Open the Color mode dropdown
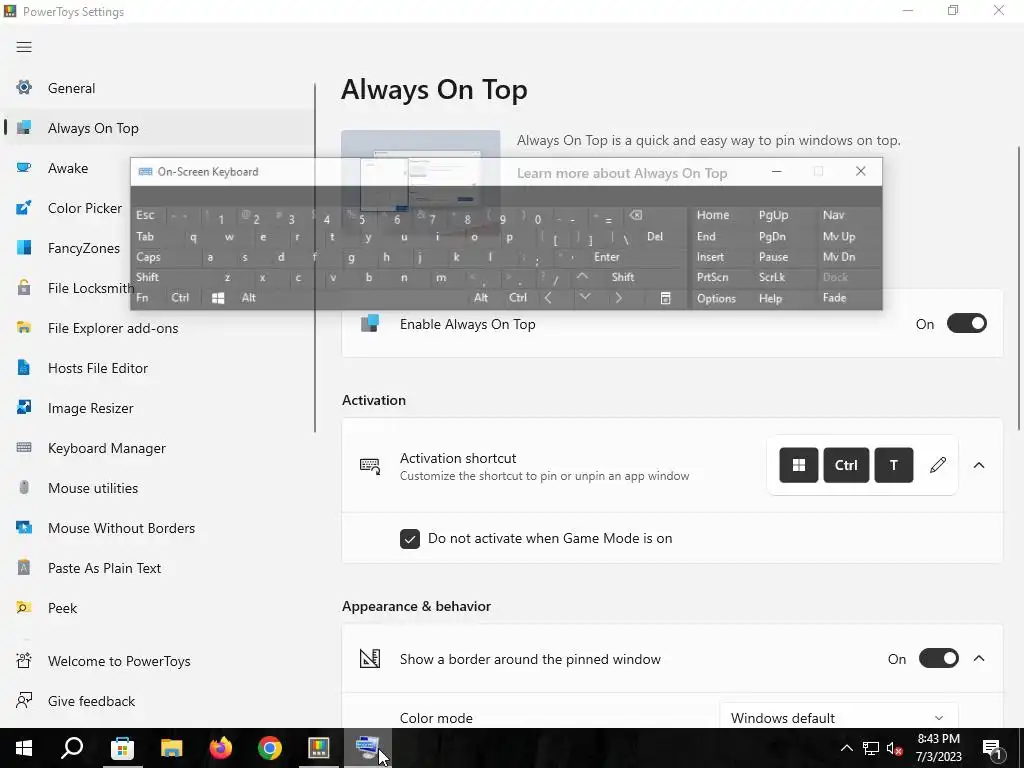Screen dimensions: 1024x768 (839, 718)
